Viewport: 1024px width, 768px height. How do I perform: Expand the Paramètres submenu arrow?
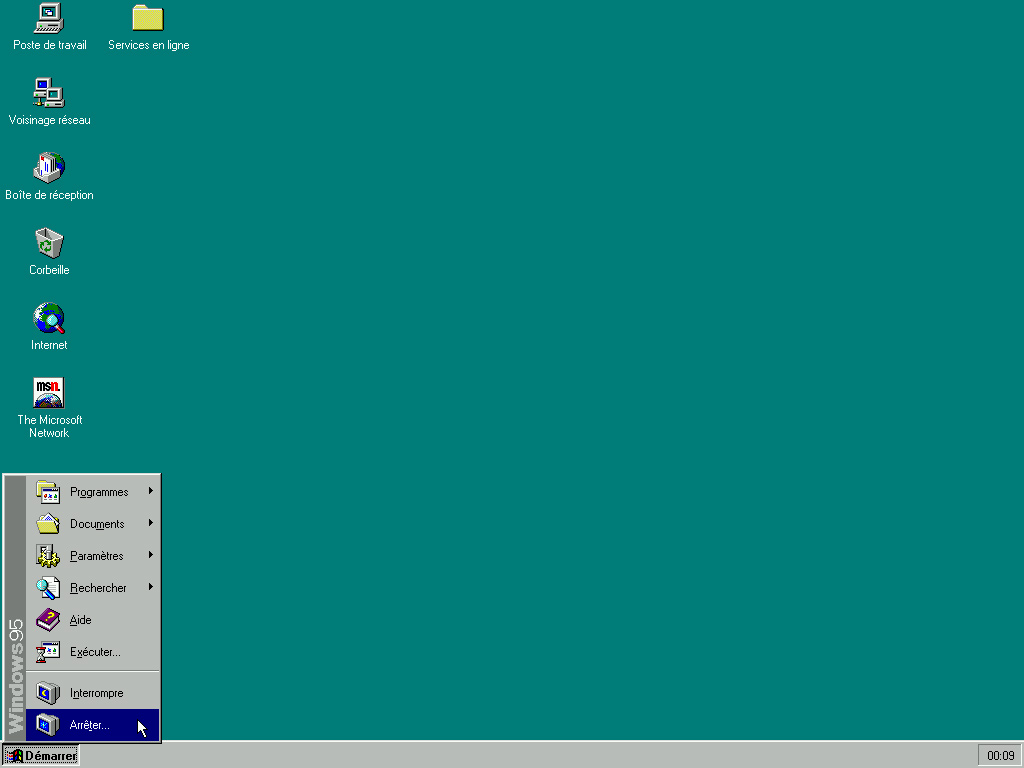click(150, 554)
